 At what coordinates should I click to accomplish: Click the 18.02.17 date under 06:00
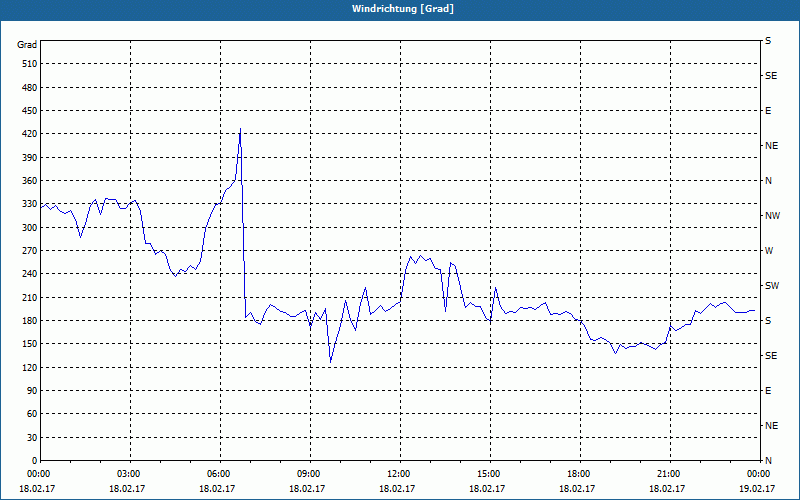coord(217,489)
